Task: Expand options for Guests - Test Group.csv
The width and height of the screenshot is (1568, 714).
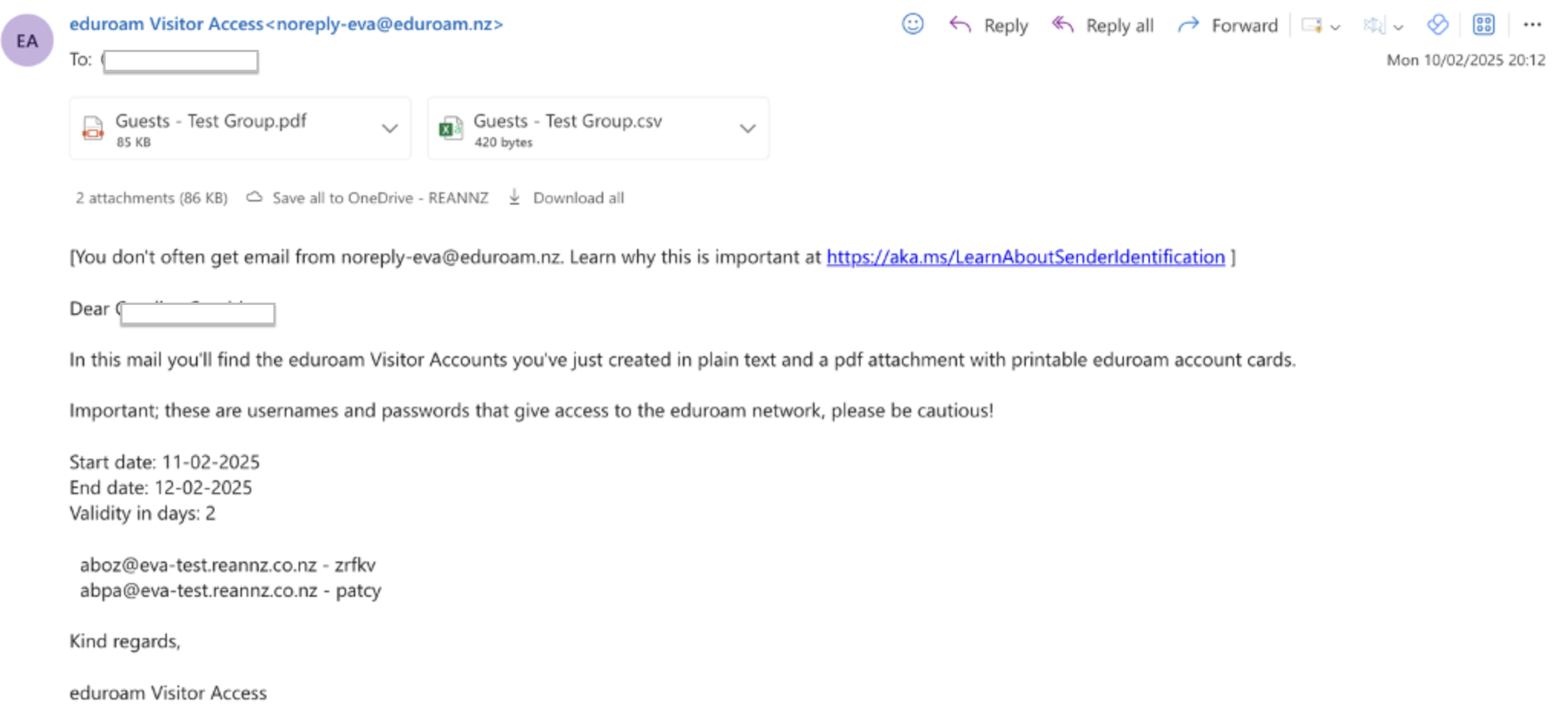Action: point(746,128)
